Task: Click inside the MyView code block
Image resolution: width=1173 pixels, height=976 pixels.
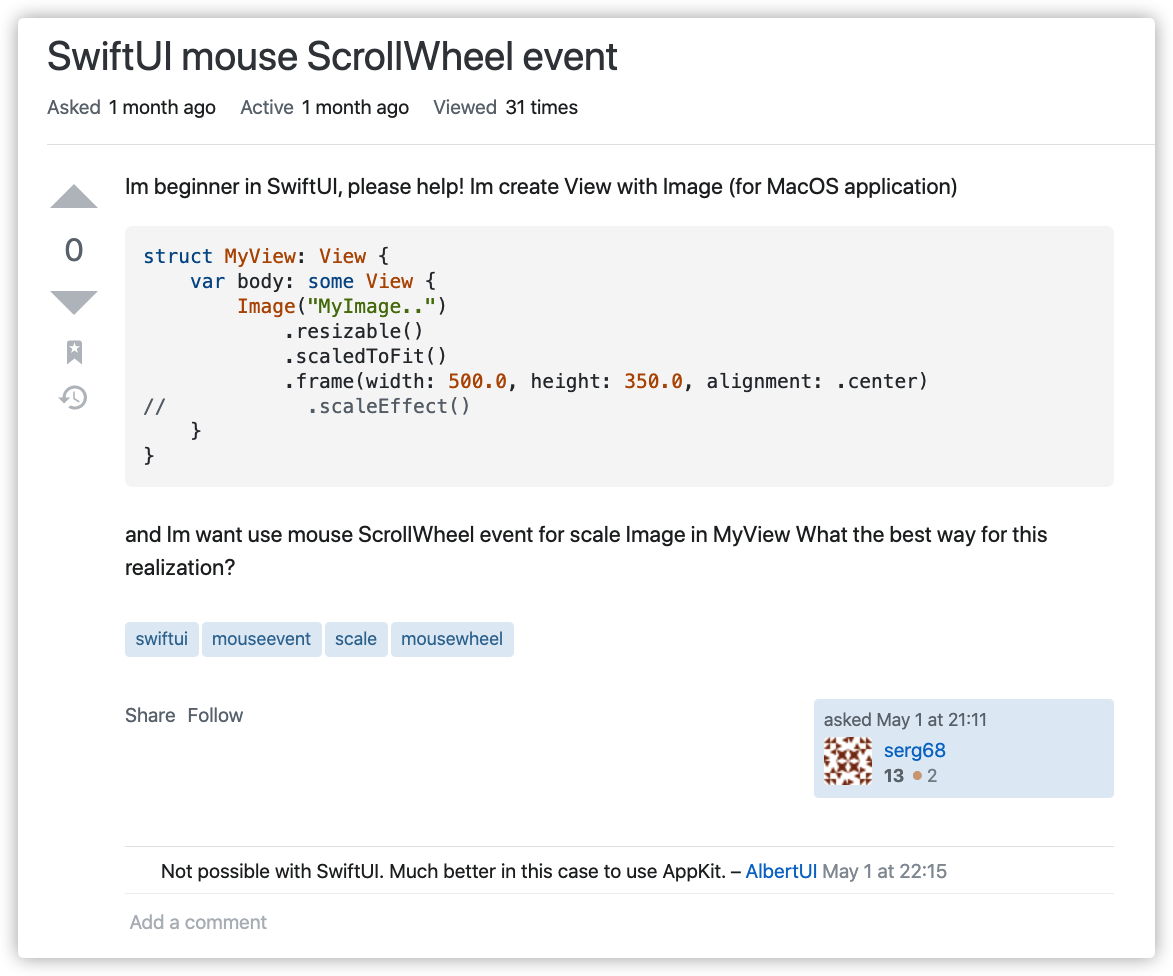Action: pyautogui.click(x=618, y=356)
